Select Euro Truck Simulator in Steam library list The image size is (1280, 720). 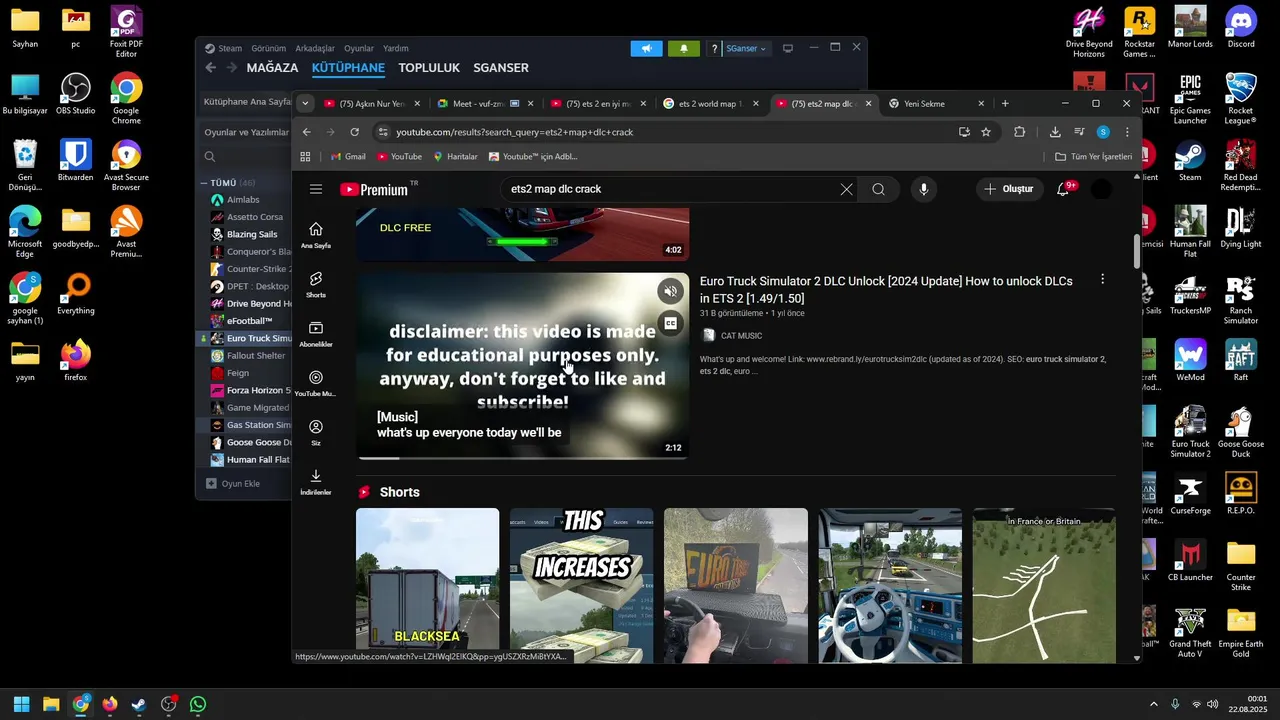pyautogui.click(x=251, y=338)
